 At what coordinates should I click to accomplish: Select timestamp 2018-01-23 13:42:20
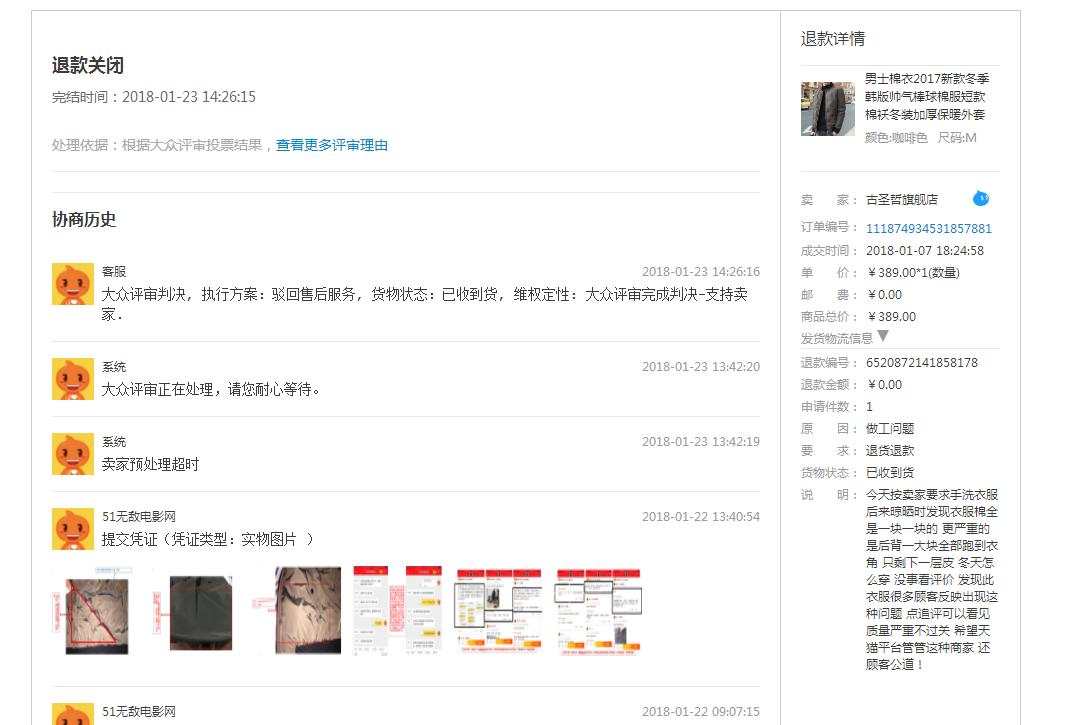click(x=701, y=367)
